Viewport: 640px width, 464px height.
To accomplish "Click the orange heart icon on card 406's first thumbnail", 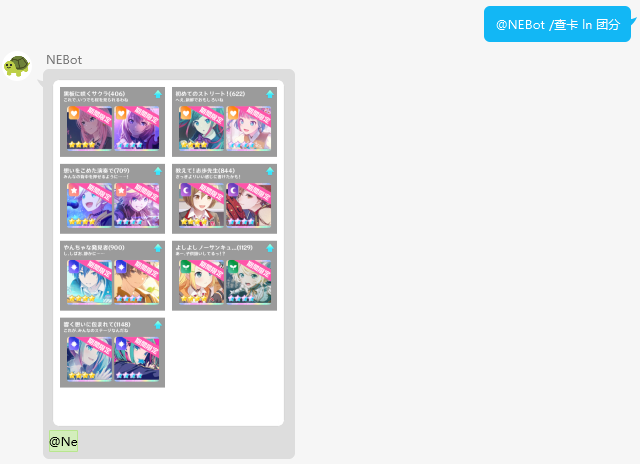I will 73,113.
